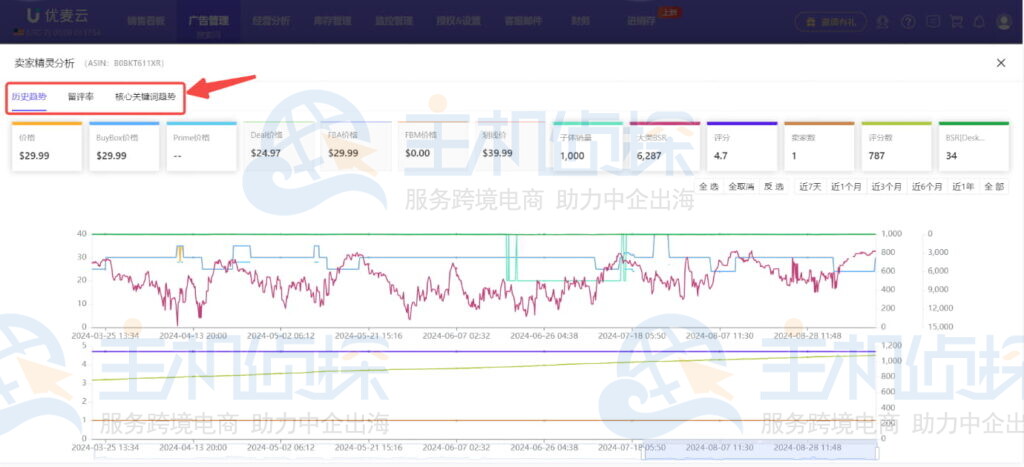The image size is (1024, 467).
Task: Toggle the BuyBox价格 metric card
Action: click(x=123, y=146)
